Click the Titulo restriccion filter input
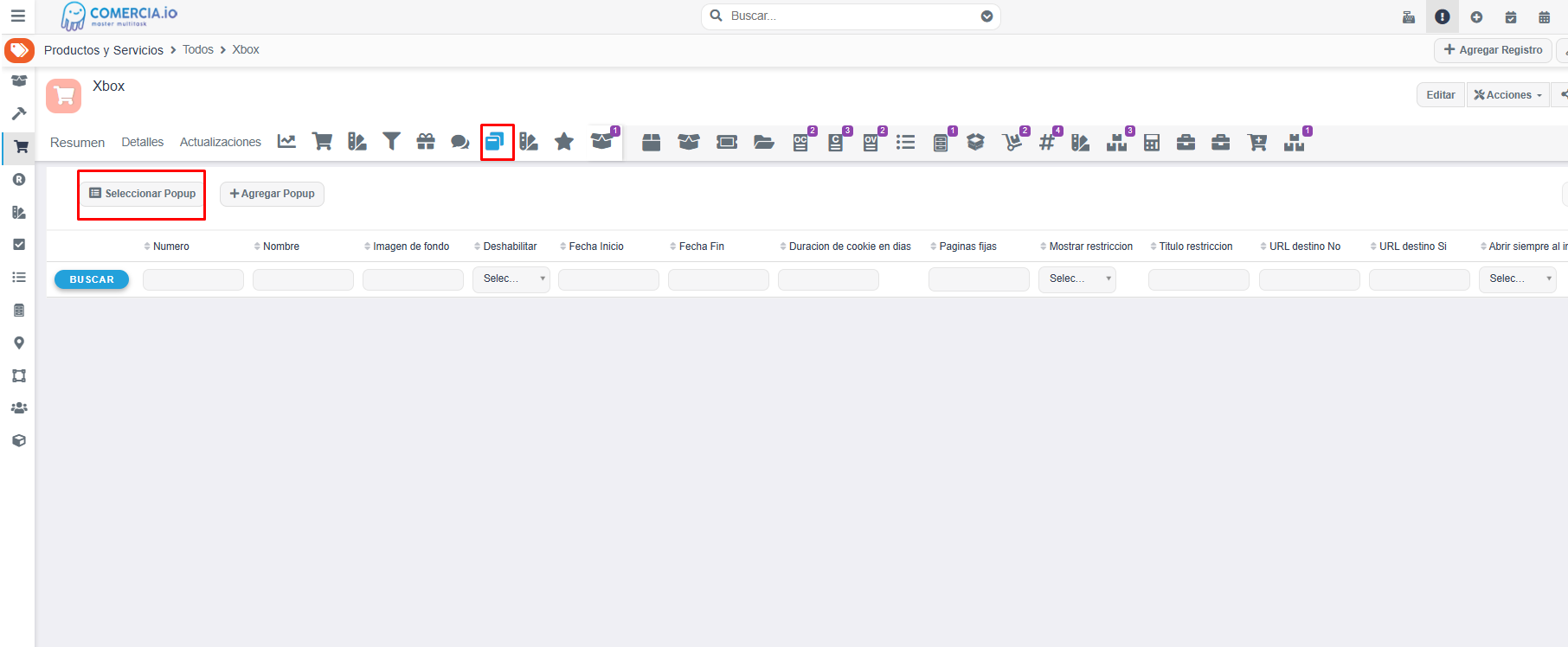 (x=1198, y=279)
